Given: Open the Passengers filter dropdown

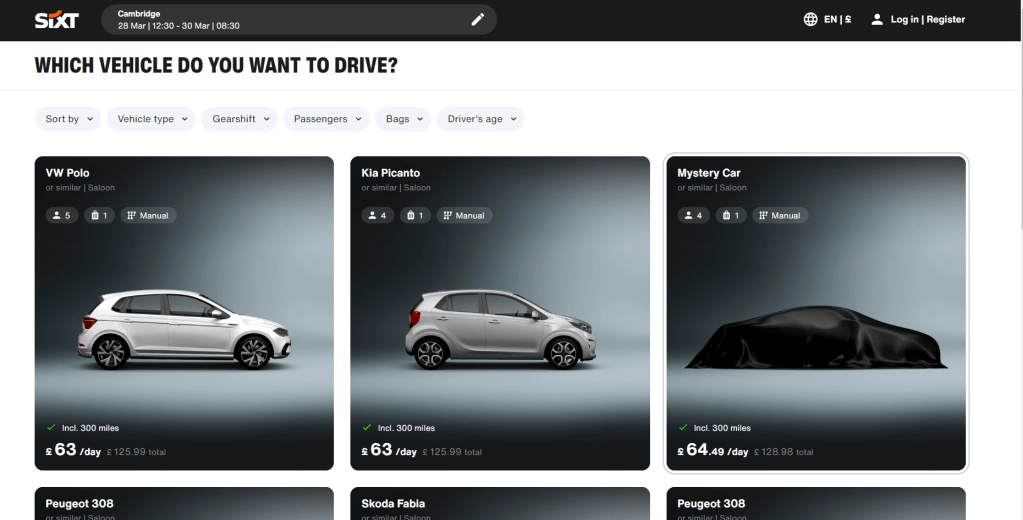Looking at the screenshot, I should 326,119.
